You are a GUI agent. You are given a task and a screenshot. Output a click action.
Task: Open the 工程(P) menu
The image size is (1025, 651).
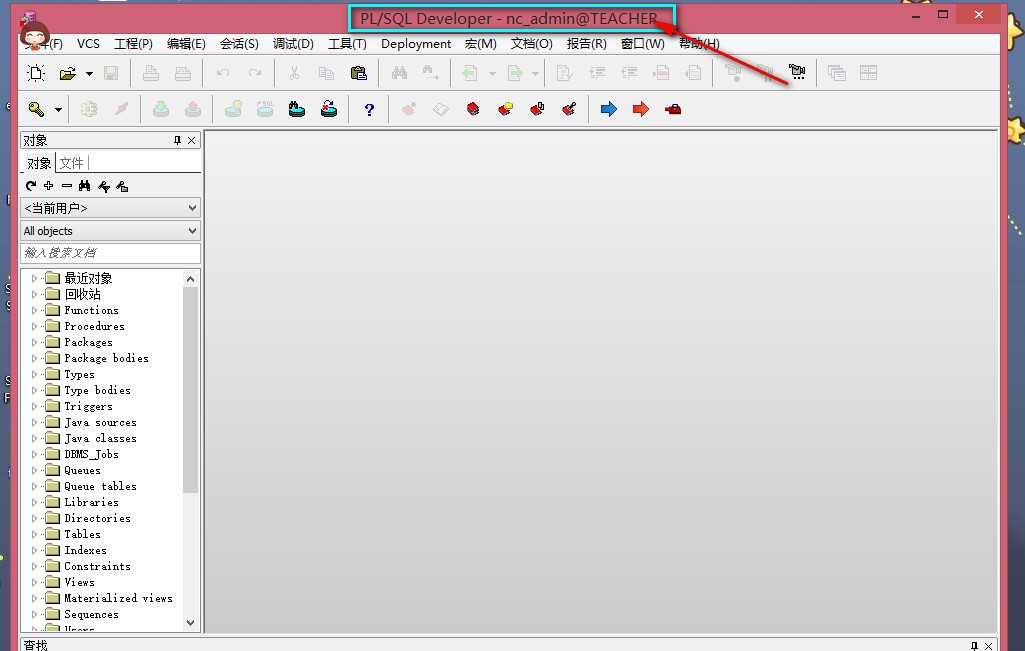point(133,44)
